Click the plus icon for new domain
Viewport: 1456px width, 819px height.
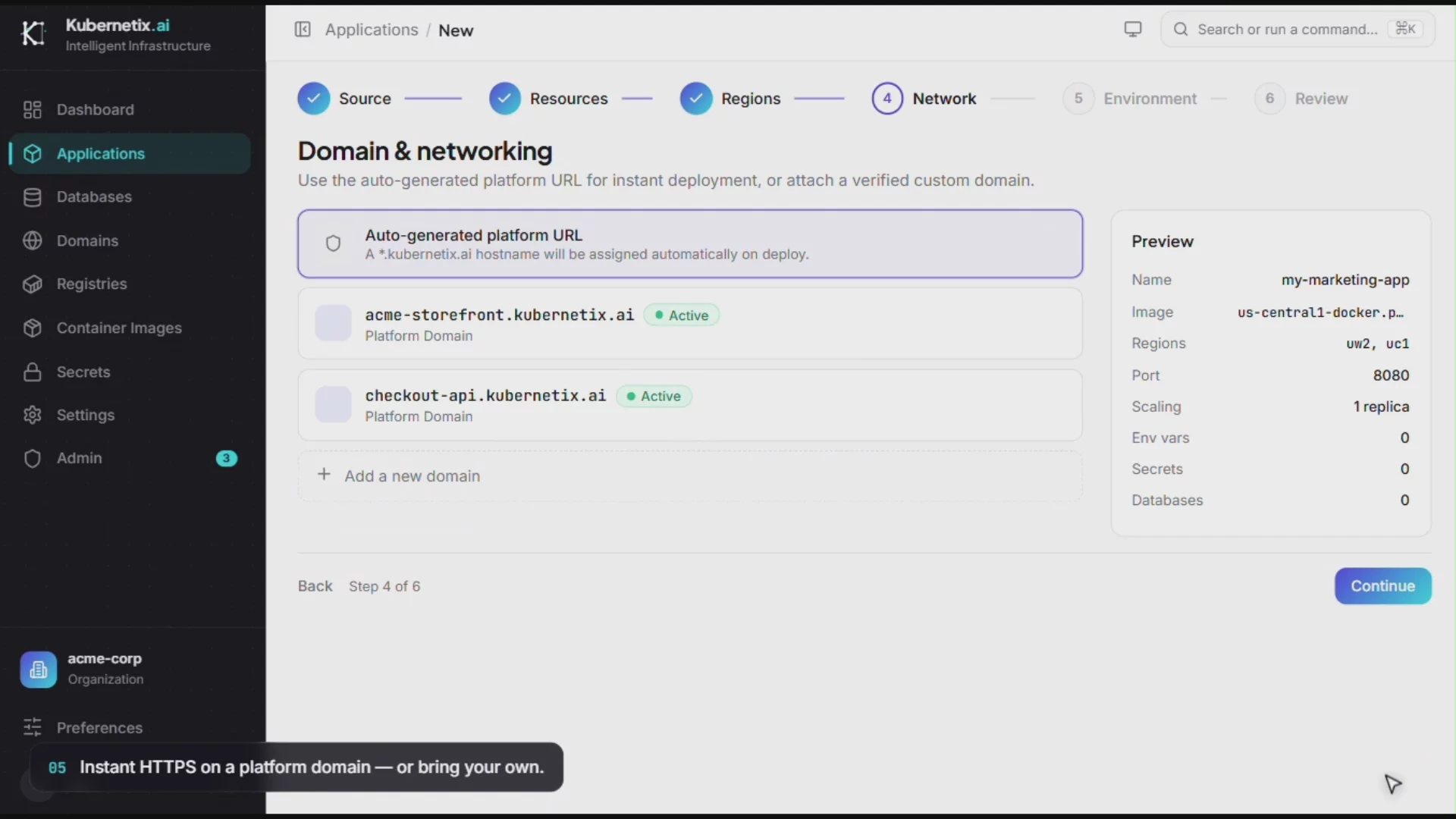tap(324, 475)
